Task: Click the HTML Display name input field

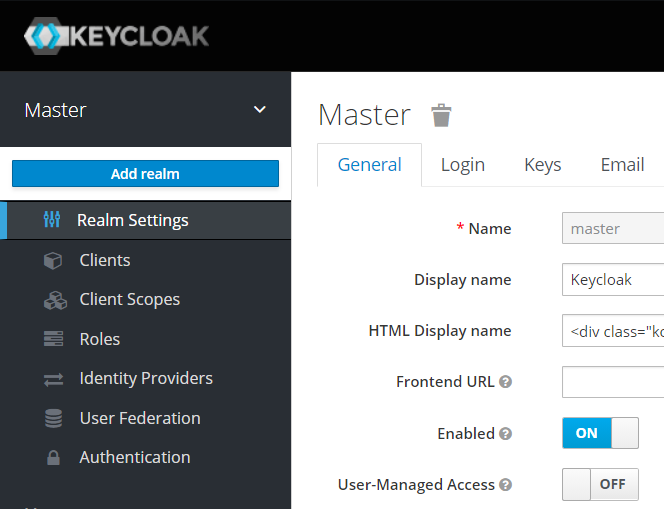Action: pos(613,331)
